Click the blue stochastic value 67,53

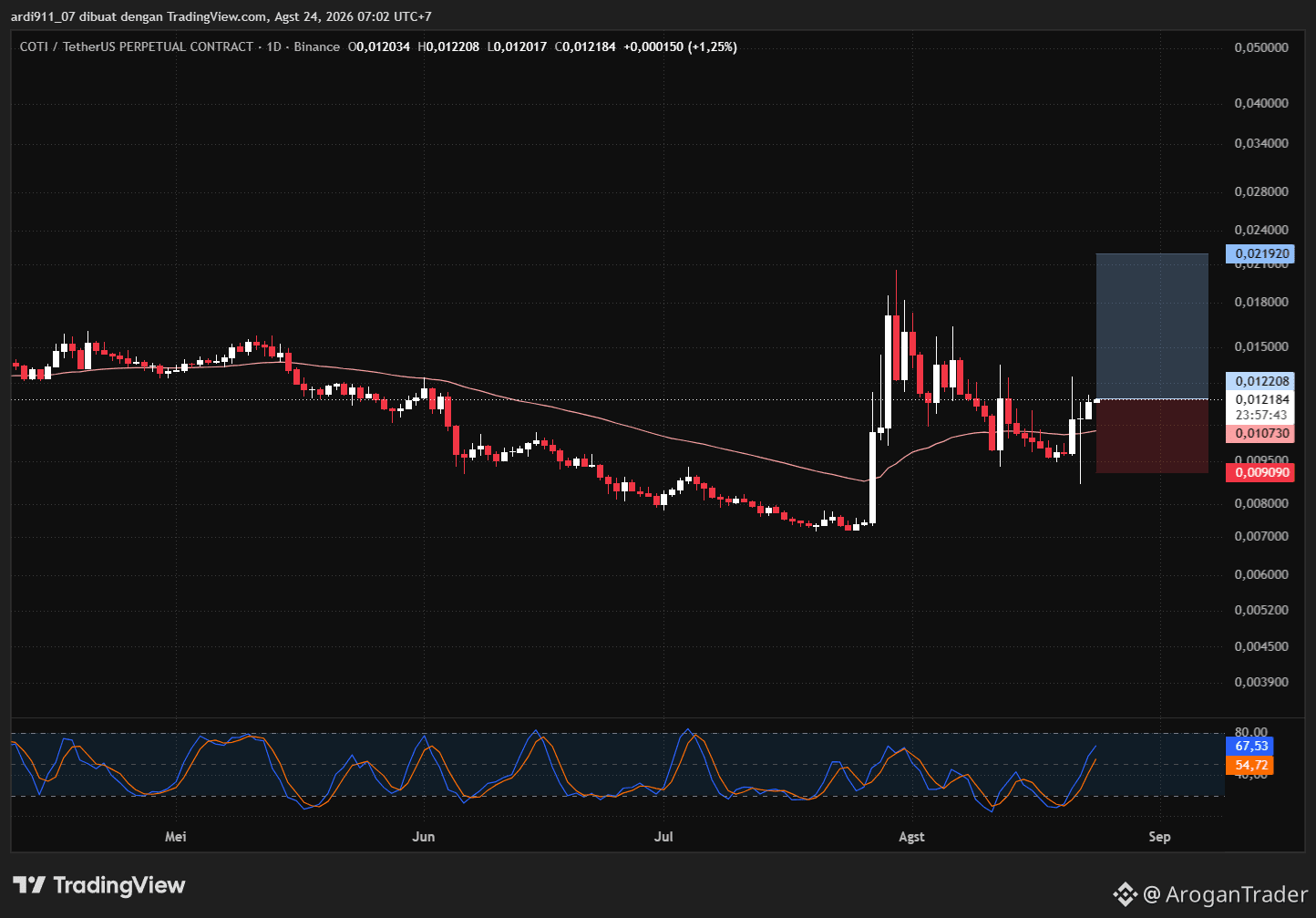(x=1250, y=746)
